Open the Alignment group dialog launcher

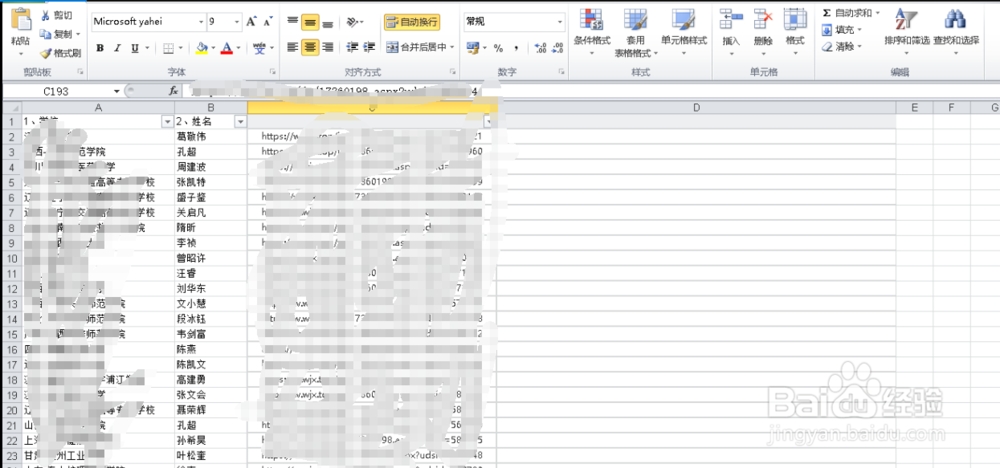[x=453, y=71]
